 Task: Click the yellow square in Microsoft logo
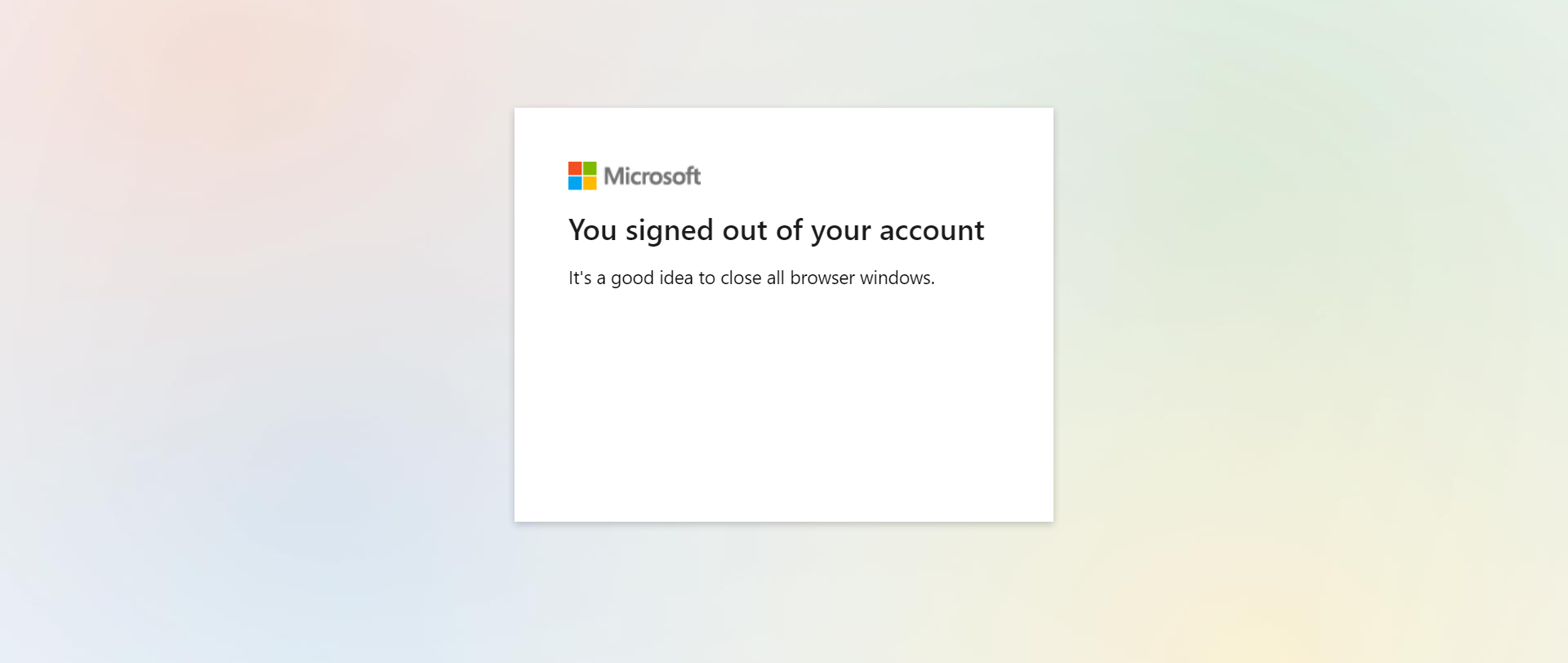[590, 183]
